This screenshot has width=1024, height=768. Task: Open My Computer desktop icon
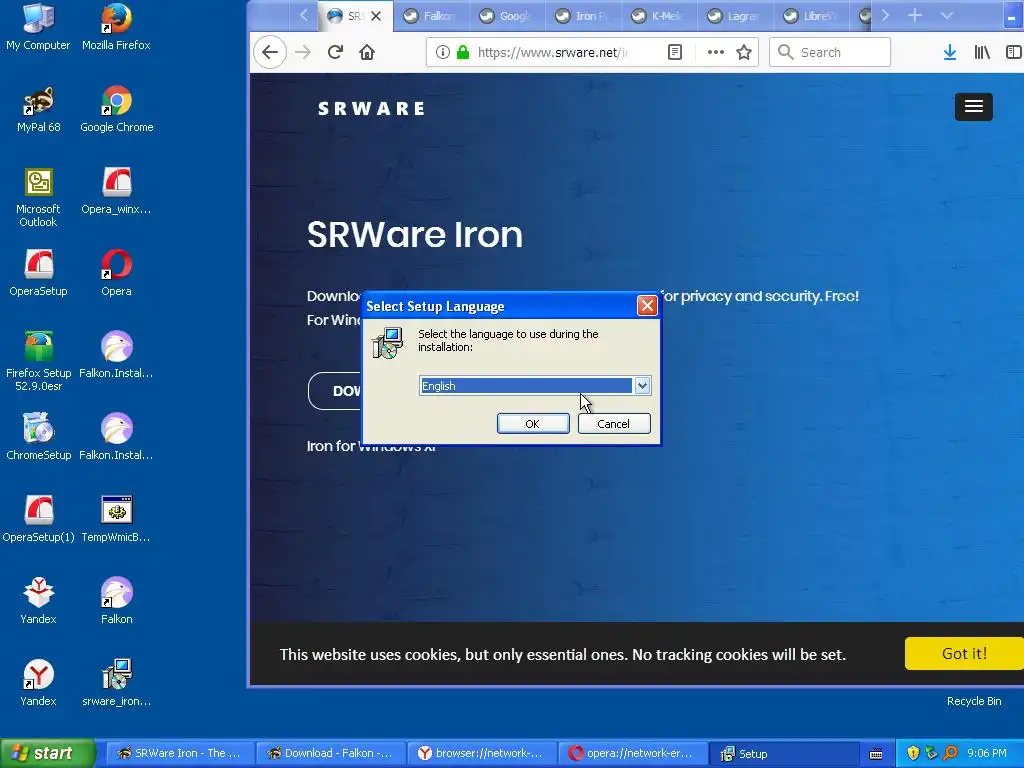tap(38, 26)
